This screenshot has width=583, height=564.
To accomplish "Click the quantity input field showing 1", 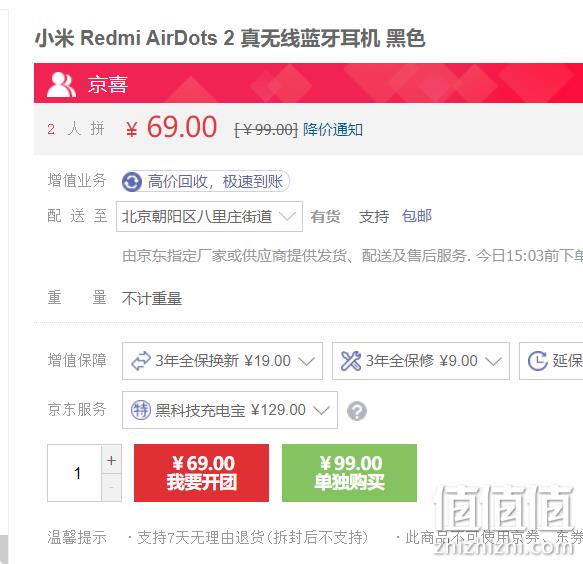I will click(x=75, y=473).
